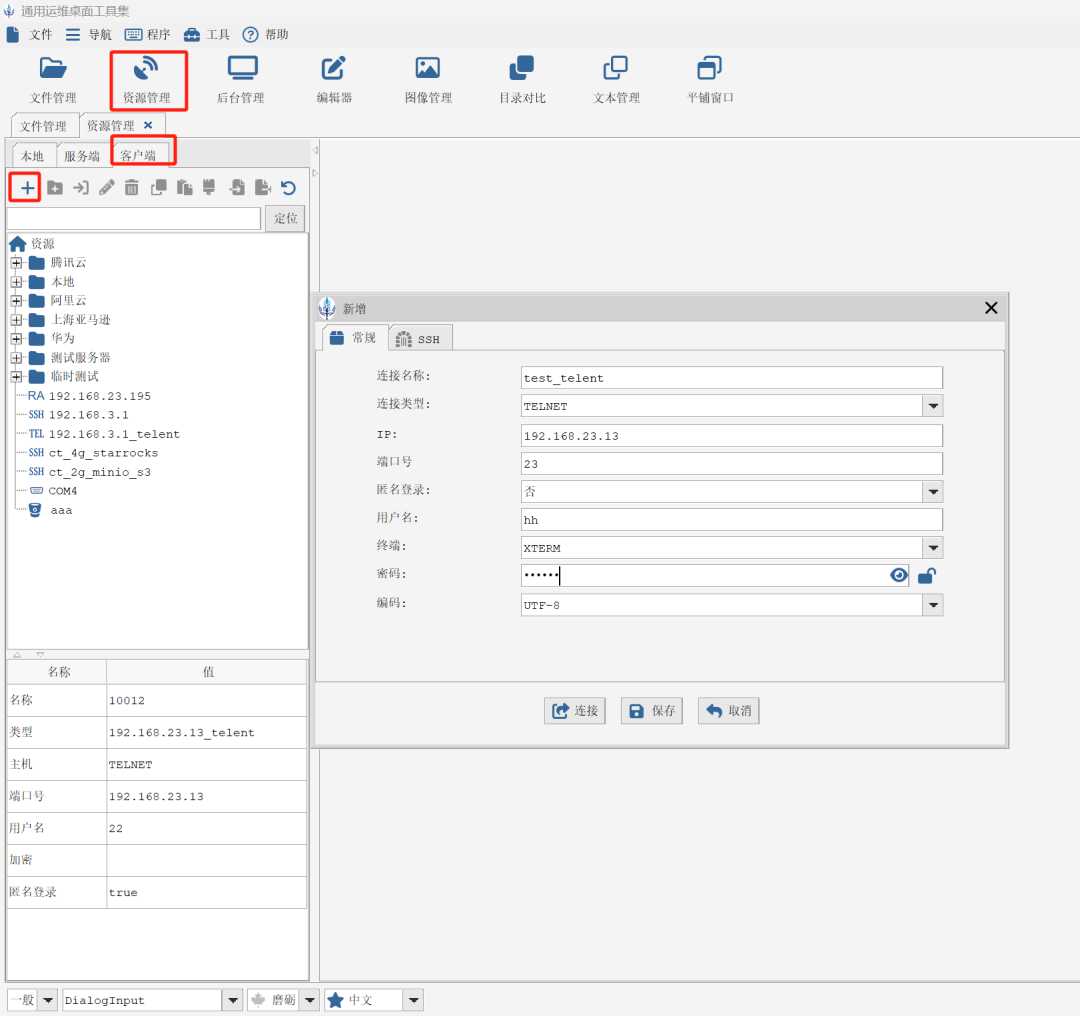Click the 资源 home root icon

[18, 244]
